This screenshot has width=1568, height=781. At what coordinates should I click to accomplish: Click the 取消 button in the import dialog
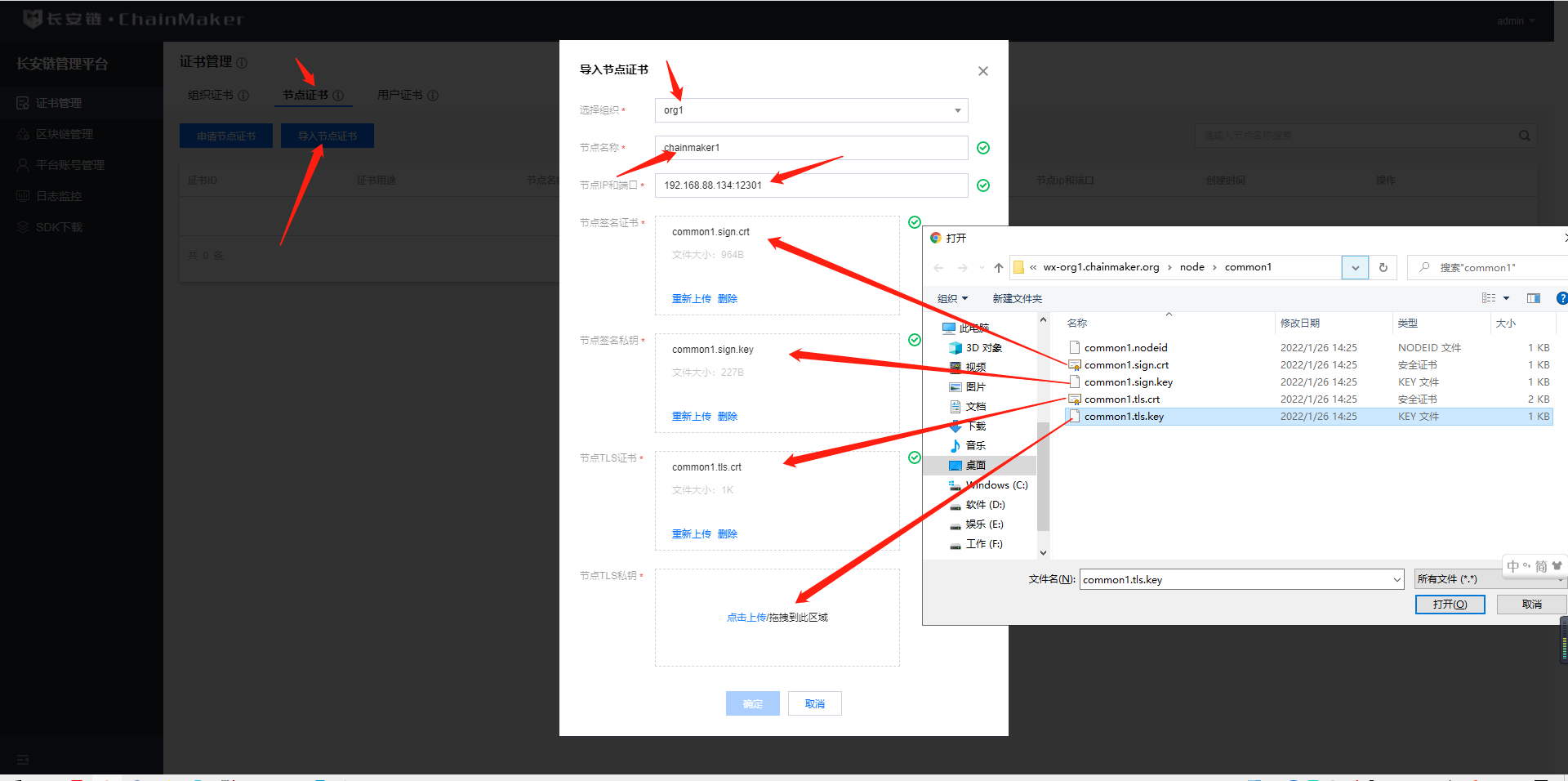point(815,703)
